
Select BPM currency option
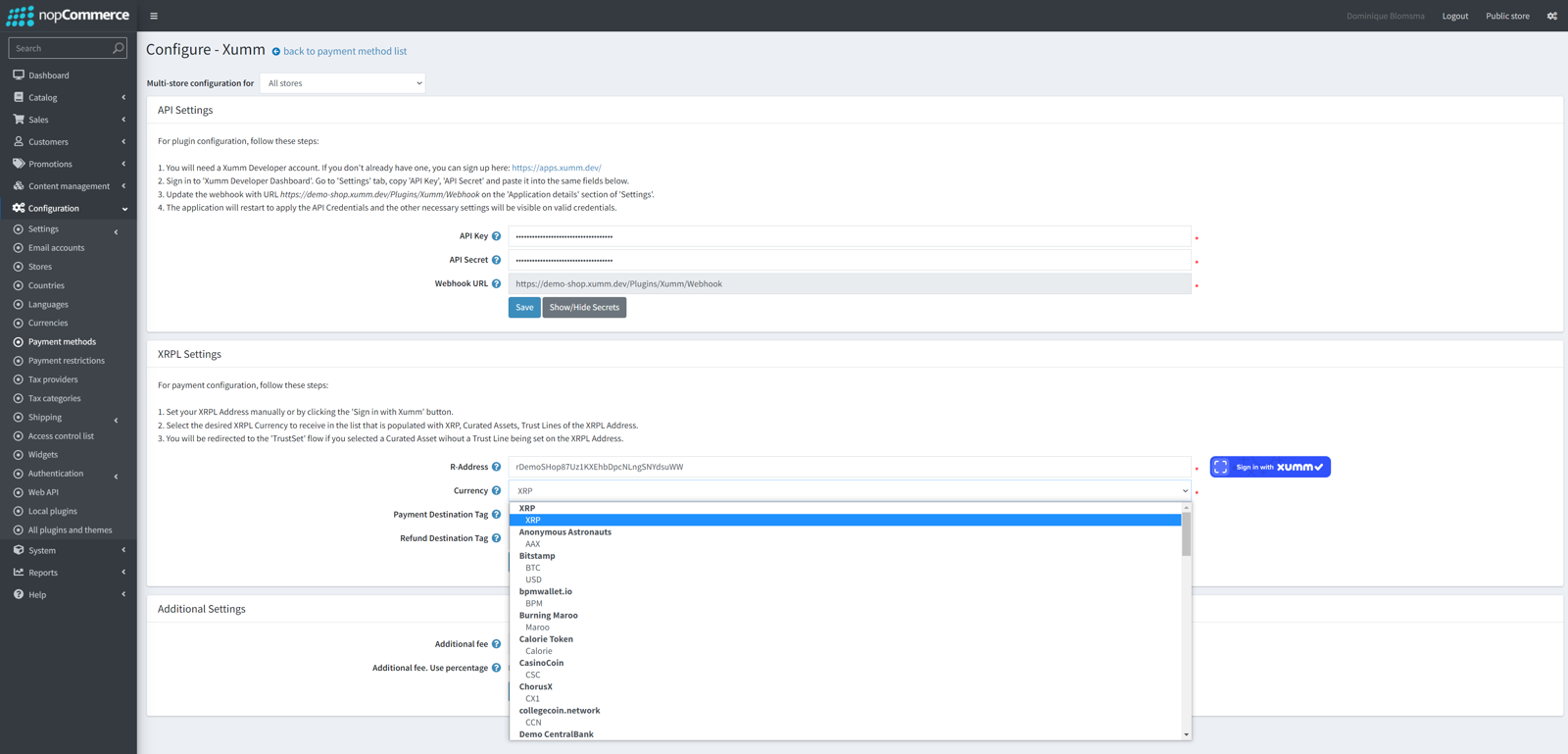pos(846,603)
